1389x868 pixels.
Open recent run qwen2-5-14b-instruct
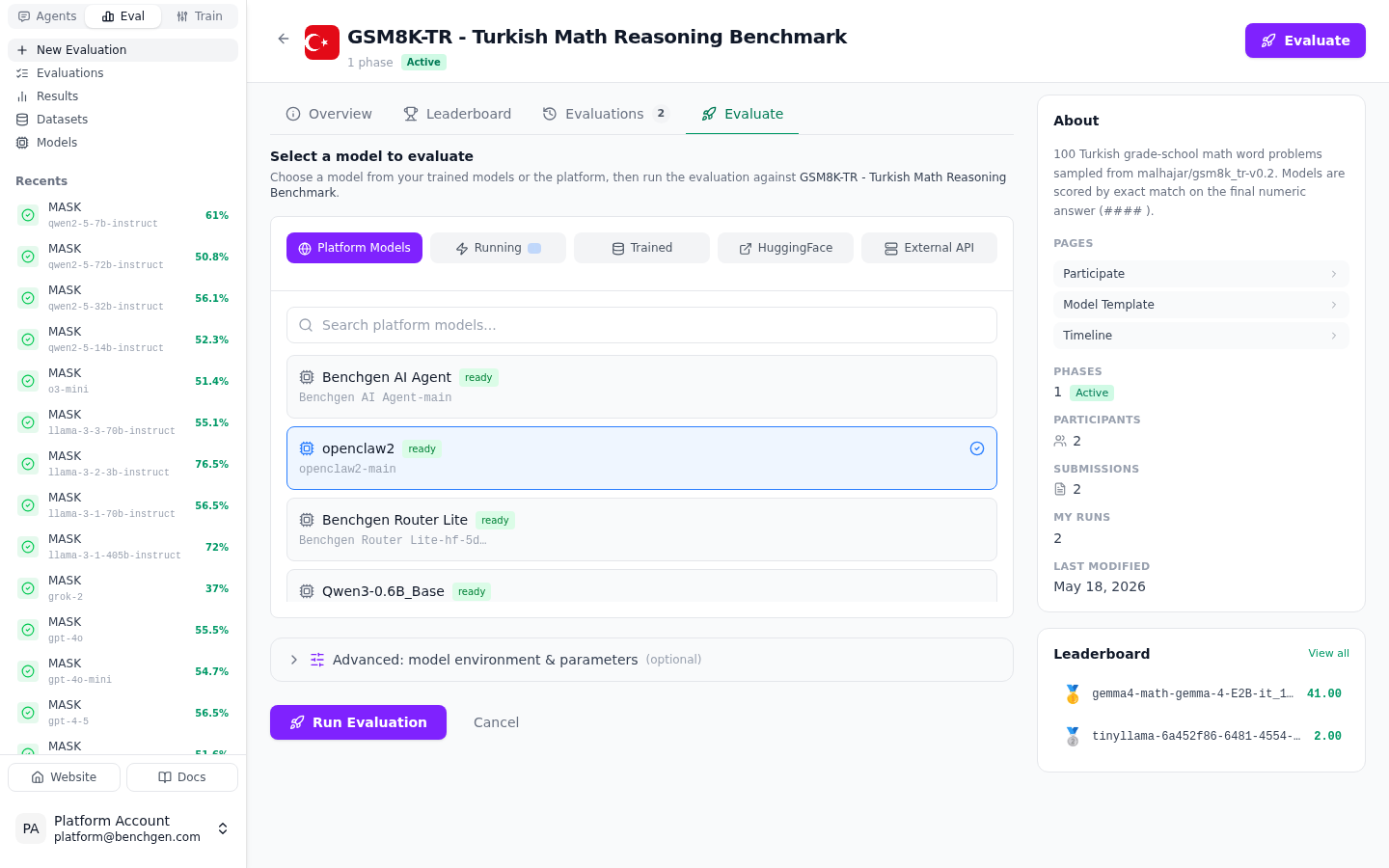(x=123, y=339)
